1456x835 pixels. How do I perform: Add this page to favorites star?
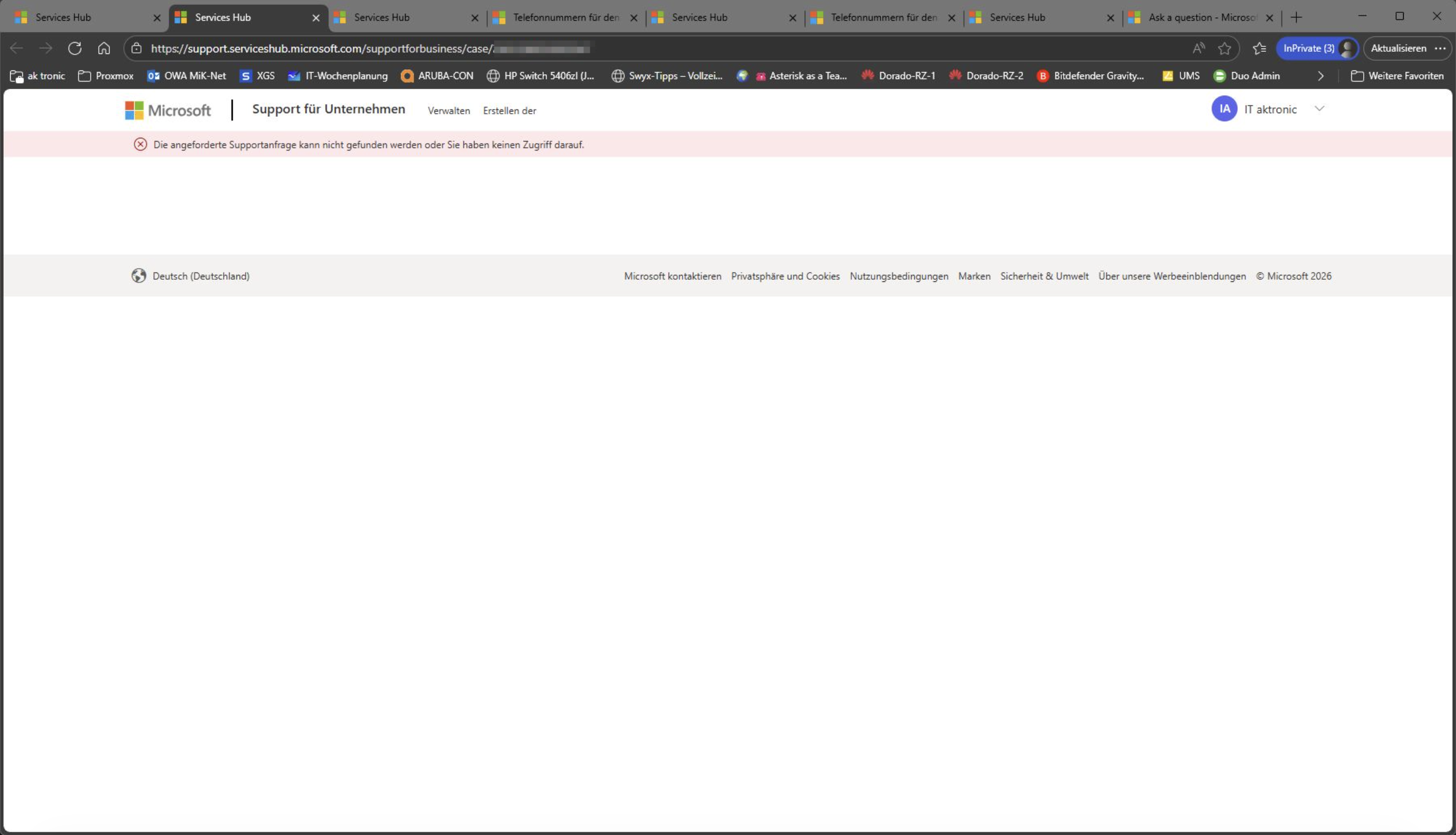pos(1224,48)
